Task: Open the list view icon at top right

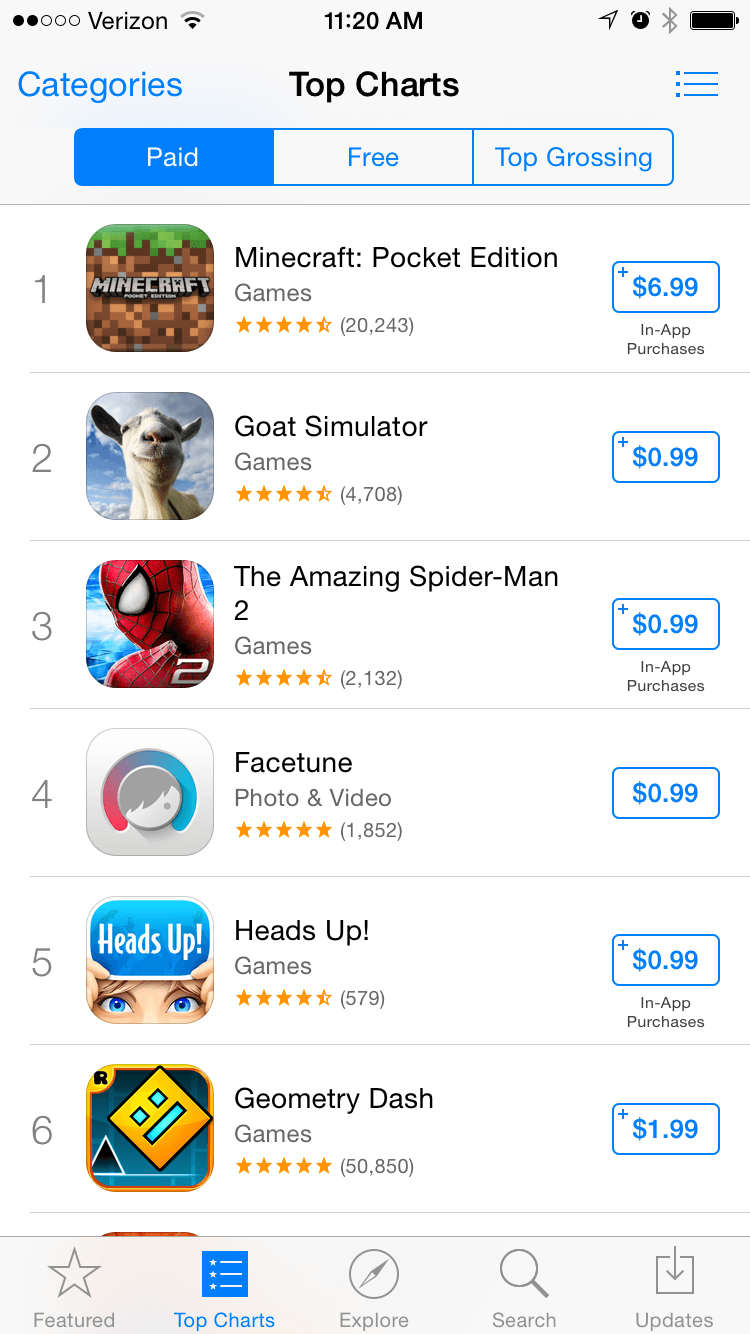Action: (x=697, y=84)
